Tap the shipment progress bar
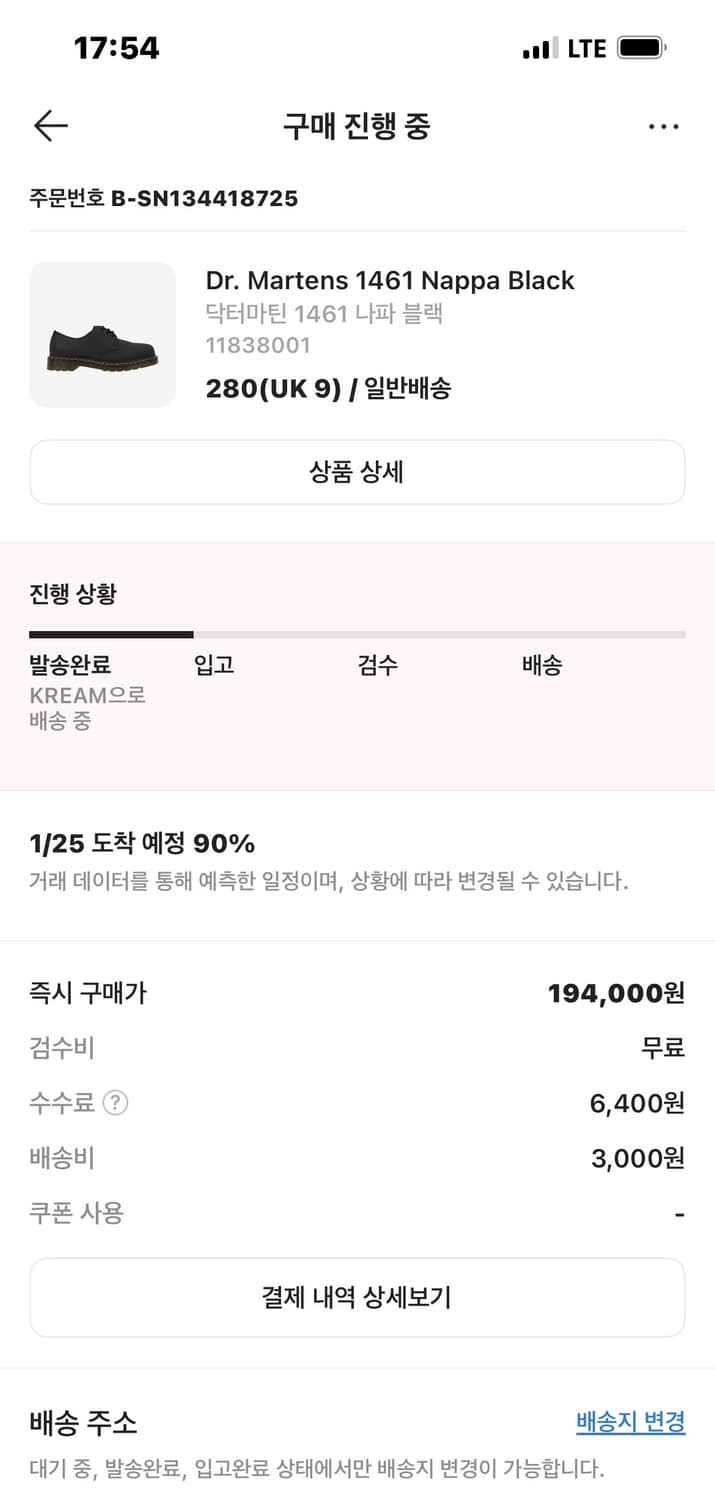This screenshot has width=715, height=1500. [x=357, y=635]
